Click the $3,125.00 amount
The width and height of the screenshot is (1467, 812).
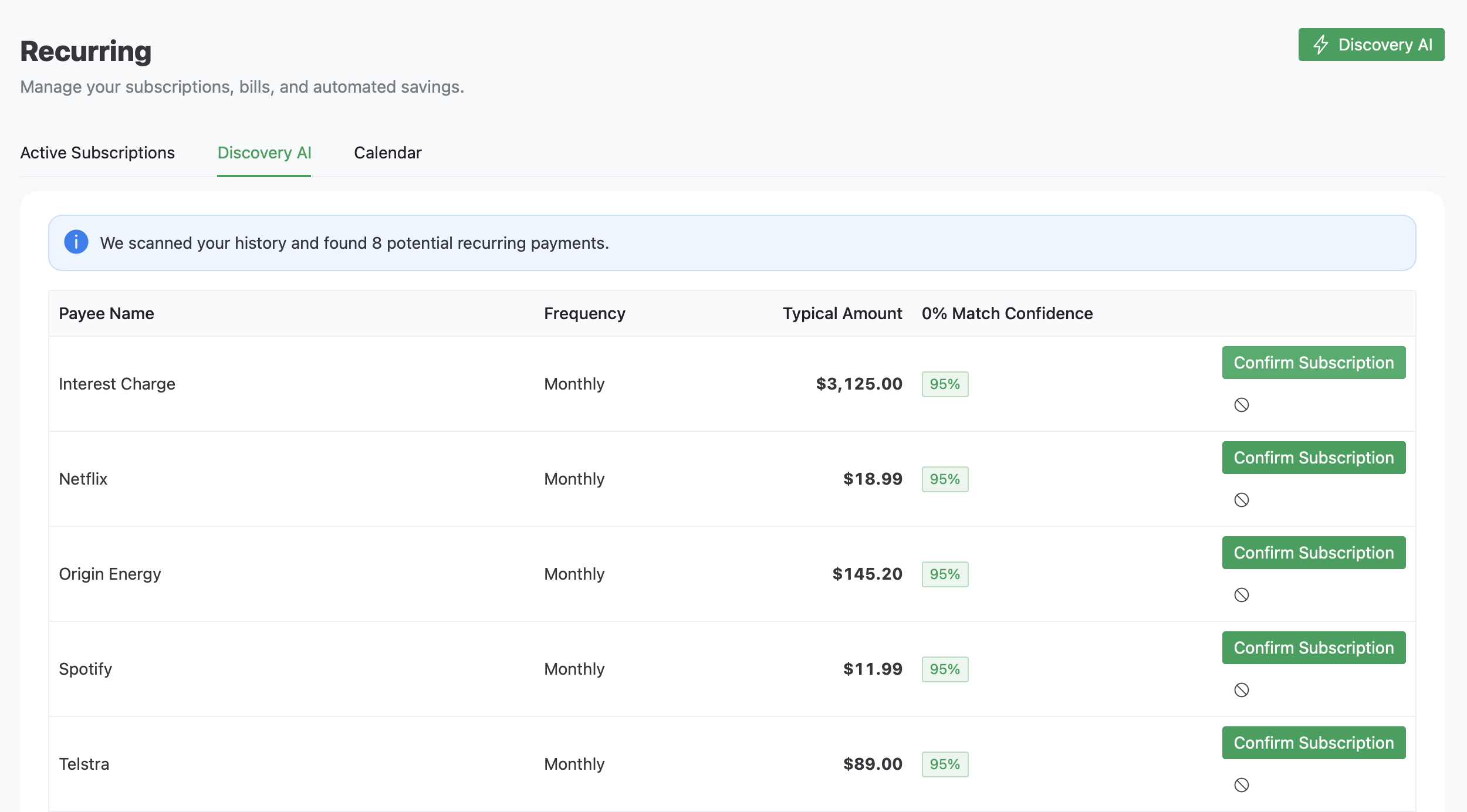(859, 384)
